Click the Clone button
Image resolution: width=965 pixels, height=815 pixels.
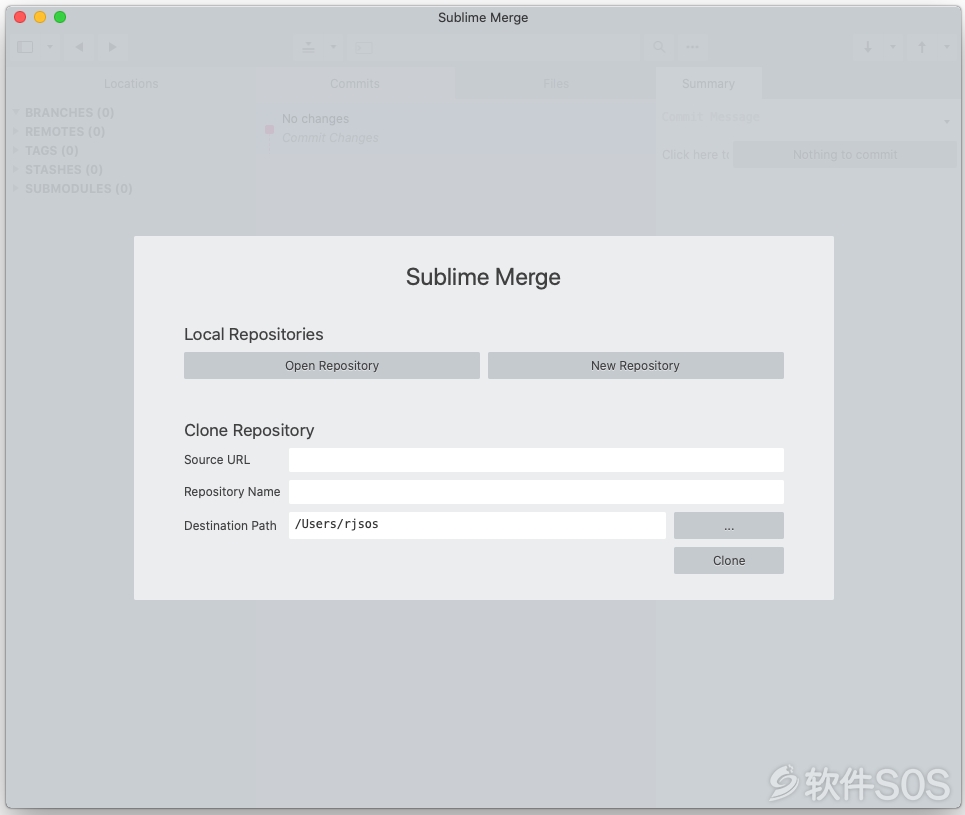(729, 561)
